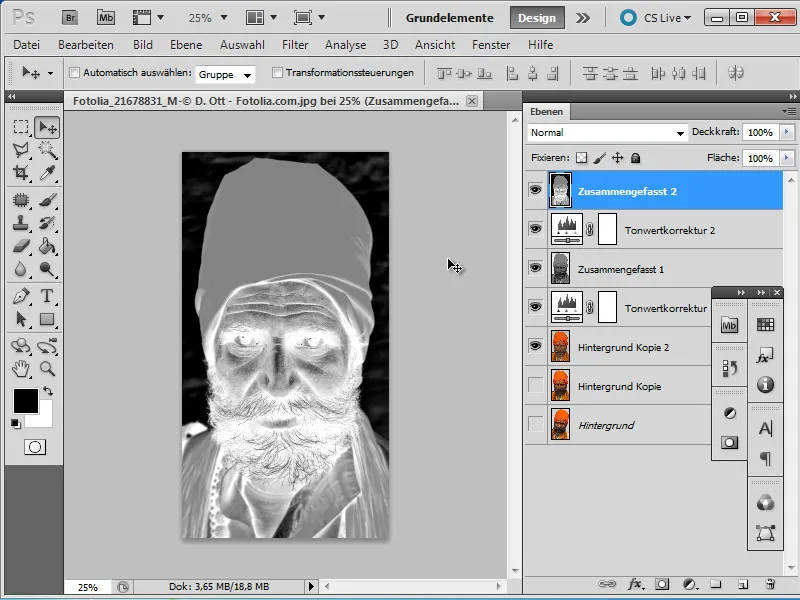Select the Hand tool
The width and height of the screenshot is (800, 600).
(x=21, y=368)
